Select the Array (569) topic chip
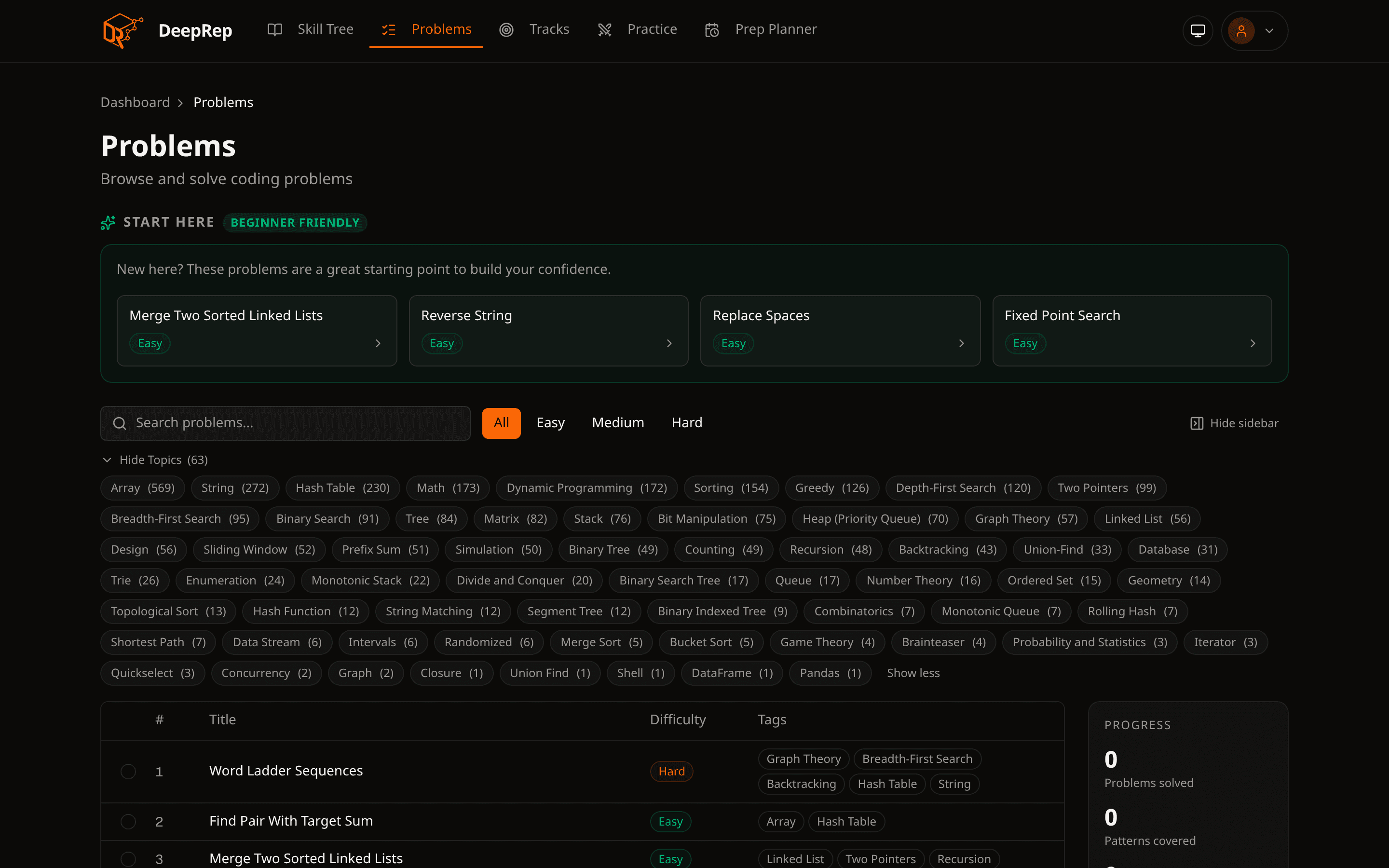Image resolution: width=1389 pixels, height=868 pixels. [142, 488]
